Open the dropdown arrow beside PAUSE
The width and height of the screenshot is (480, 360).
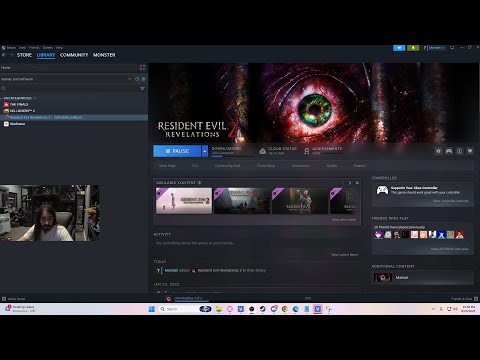point(205,151)
